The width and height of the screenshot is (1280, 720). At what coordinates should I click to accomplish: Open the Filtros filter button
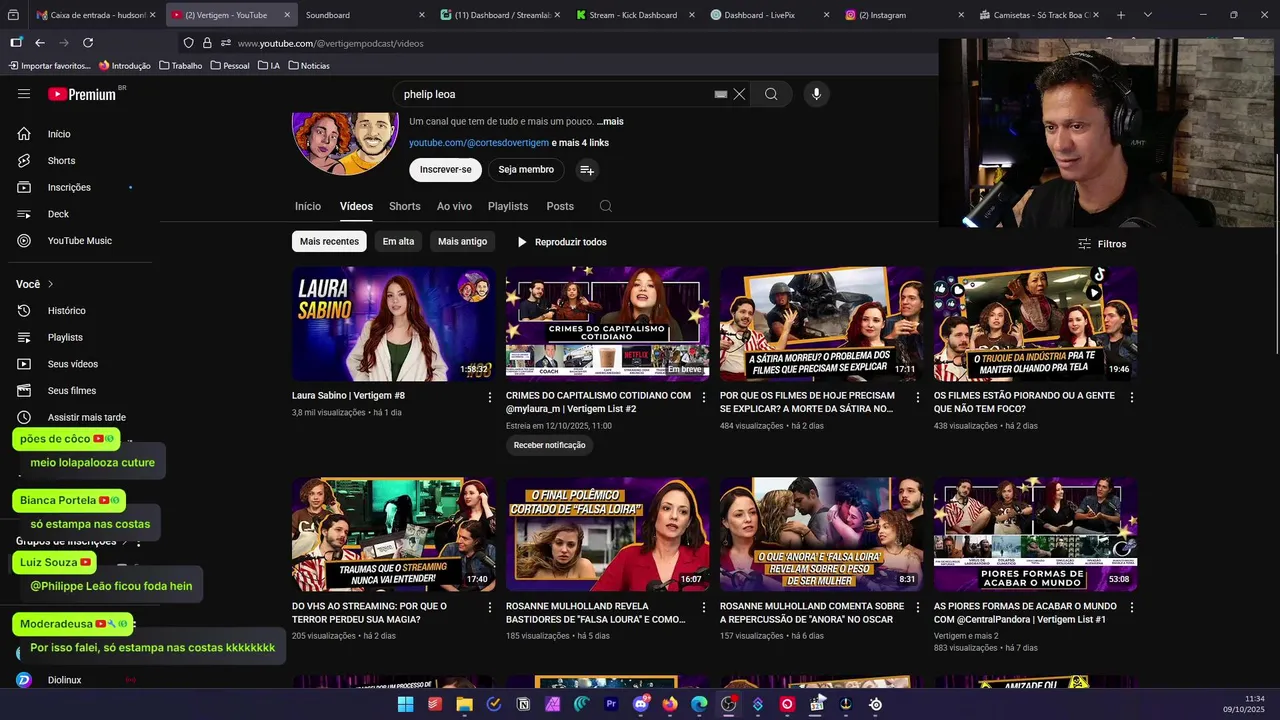tap(1102, 244)
